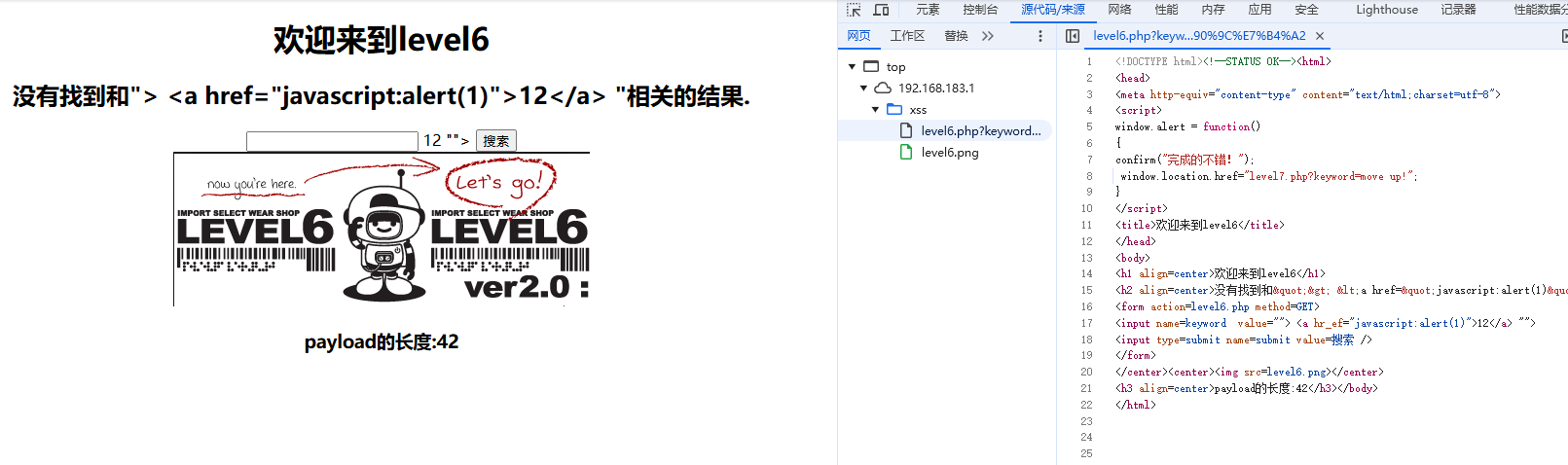Click the level6.php document file icon
Screen dimensions: 1568x465
tap(906, 131)
